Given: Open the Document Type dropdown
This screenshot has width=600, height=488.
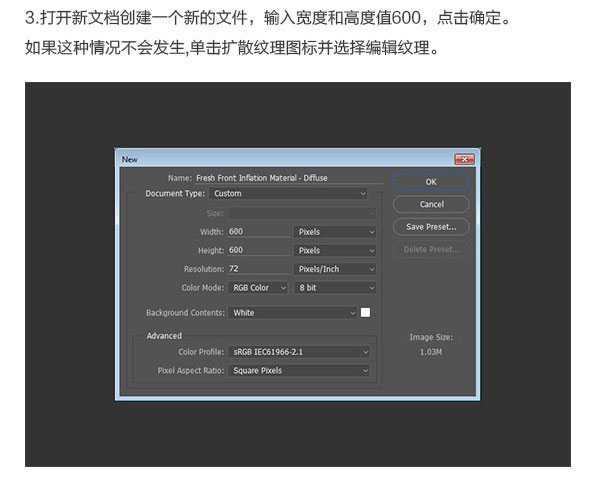Looking at the screenshot, I should coord(289,194).
